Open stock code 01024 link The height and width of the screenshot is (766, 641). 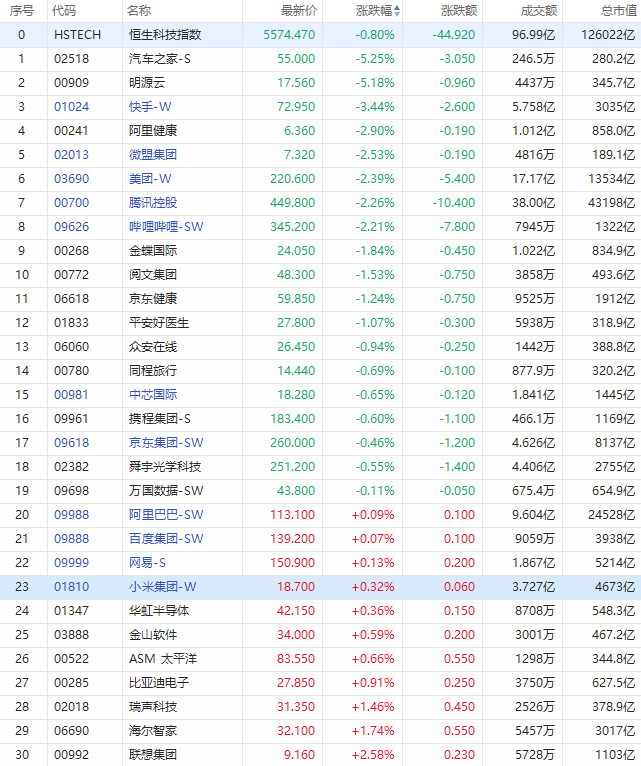coord(72,106)
